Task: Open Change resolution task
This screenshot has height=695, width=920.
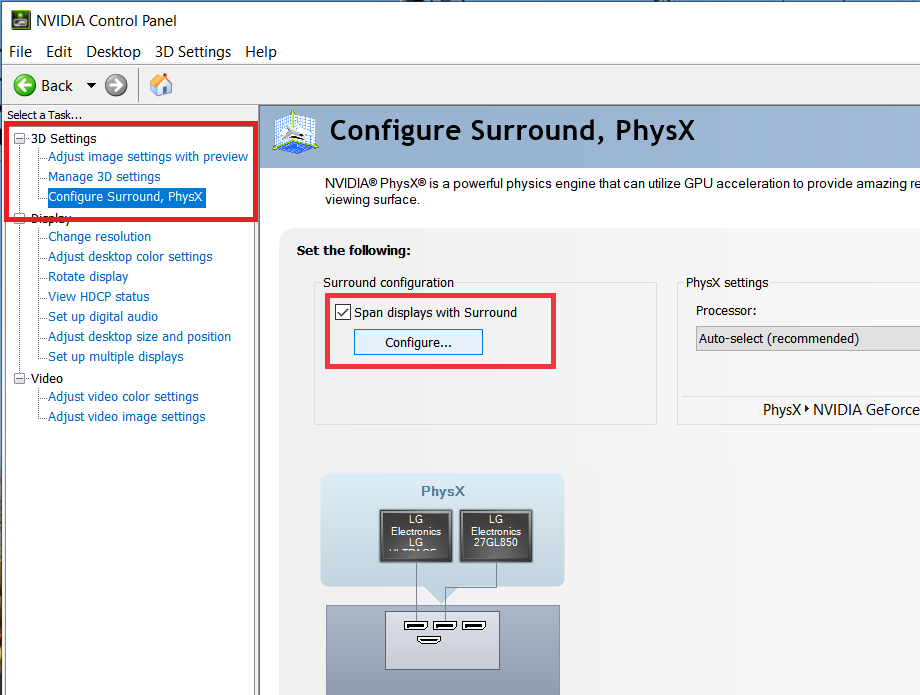Action: (x=99, y=236)
